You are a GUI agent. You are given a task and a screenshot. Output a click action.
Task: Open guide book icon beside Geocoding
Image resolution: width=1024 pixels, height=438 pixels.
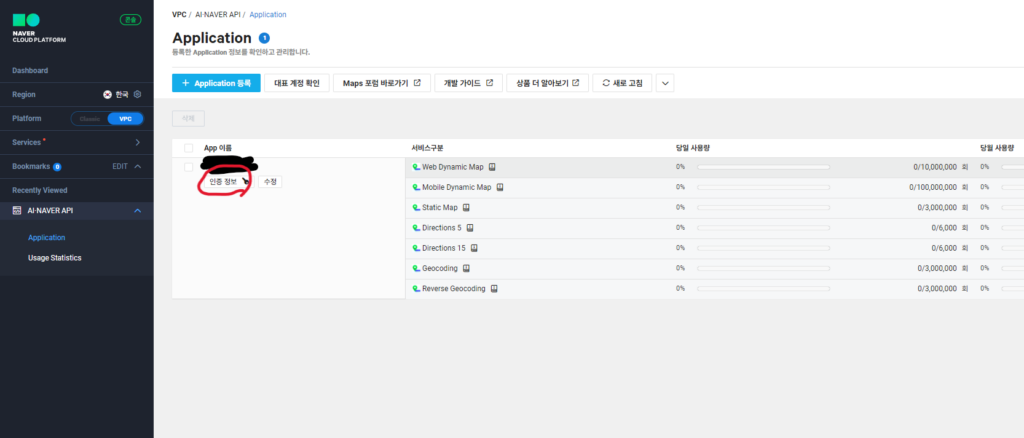(466, 268)
